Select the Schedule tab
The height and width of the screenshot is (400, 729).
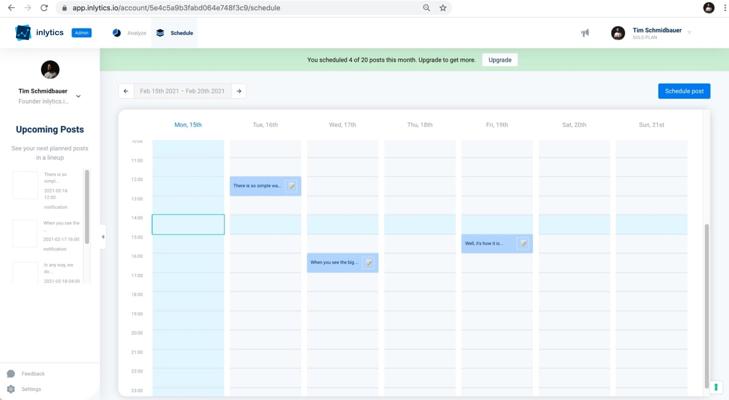175,33
